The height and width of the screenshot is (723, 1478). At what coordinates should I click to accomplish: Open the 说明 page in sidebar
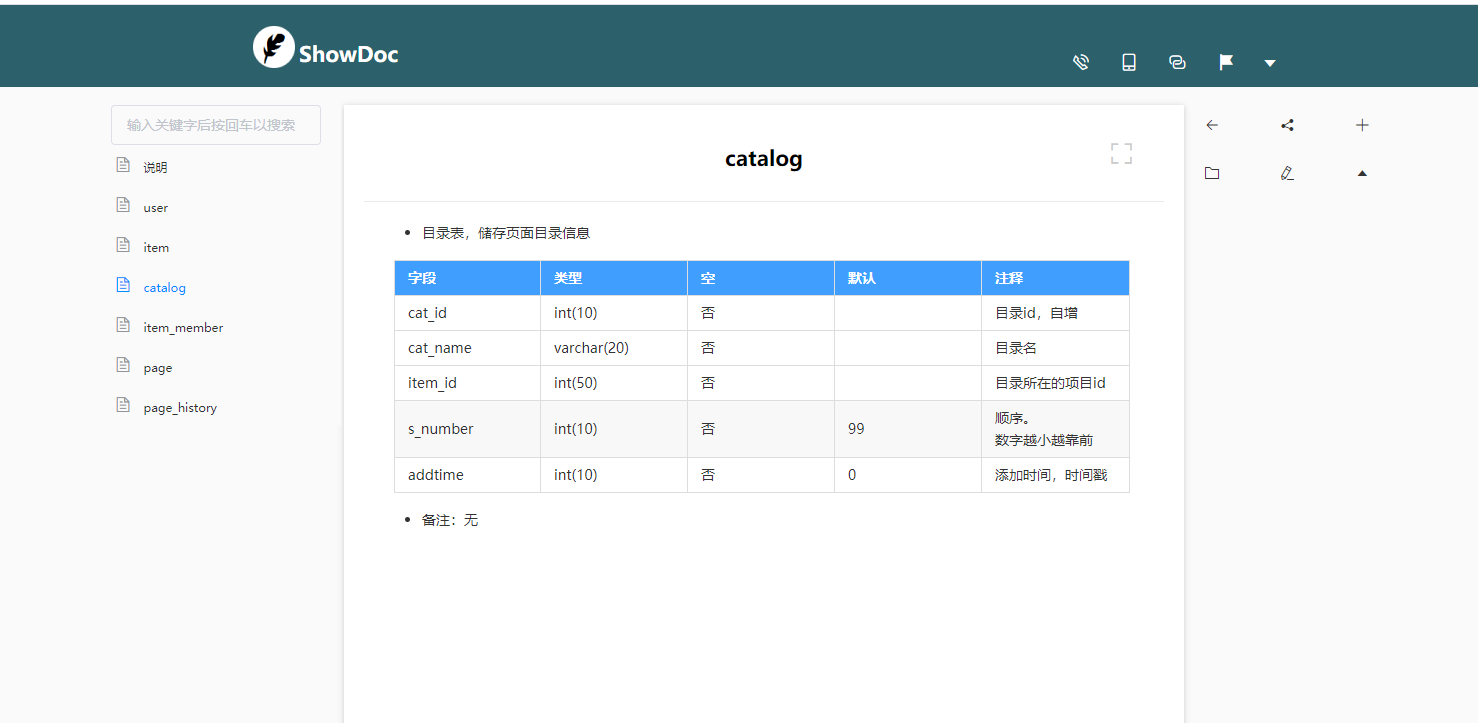(x=155, y=167)
